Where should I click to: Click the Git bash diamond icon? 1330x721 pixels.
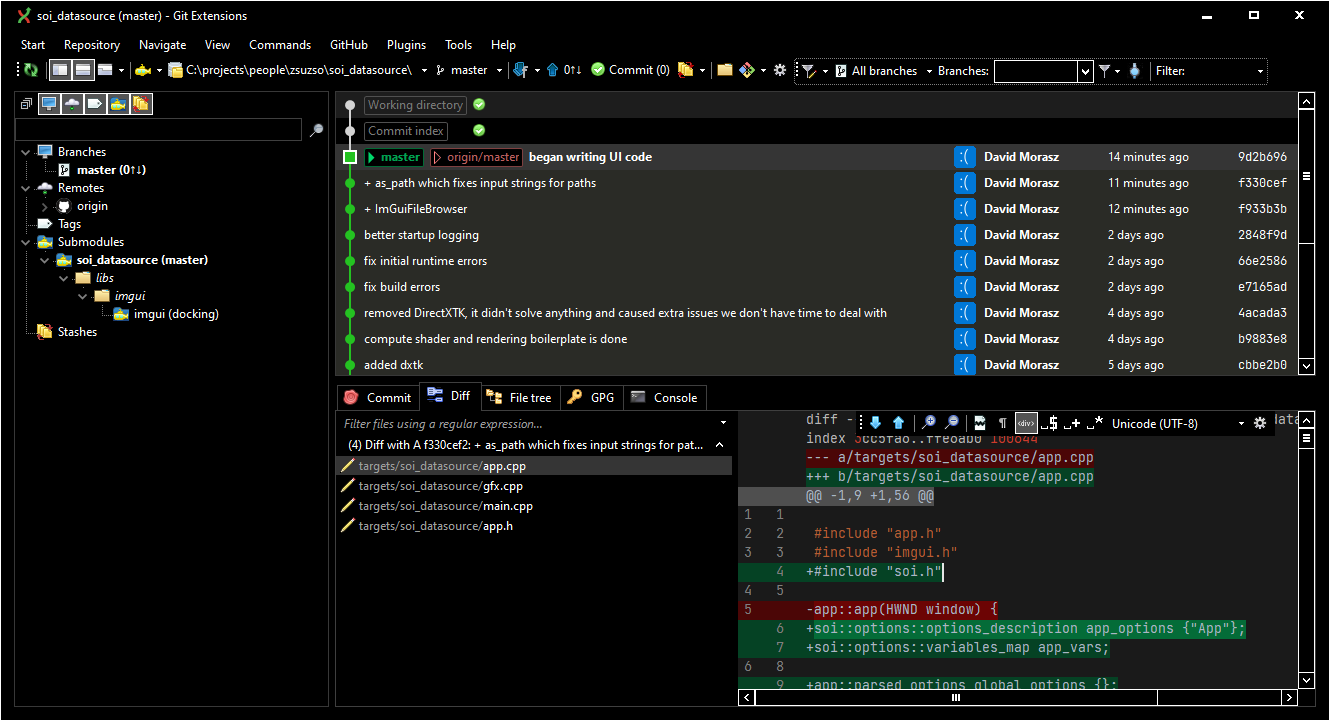[x=747, y=70]
